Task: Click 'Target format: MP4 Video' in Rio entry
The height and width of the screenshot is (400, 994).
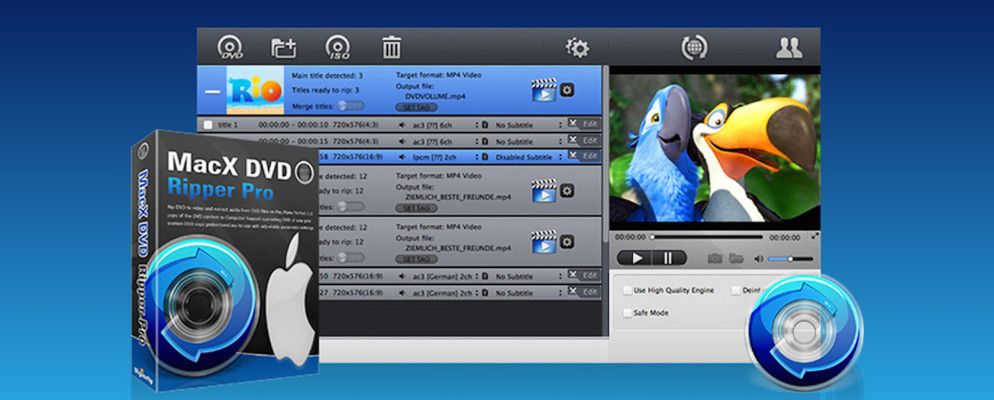Action: click(x=439, y=75)
